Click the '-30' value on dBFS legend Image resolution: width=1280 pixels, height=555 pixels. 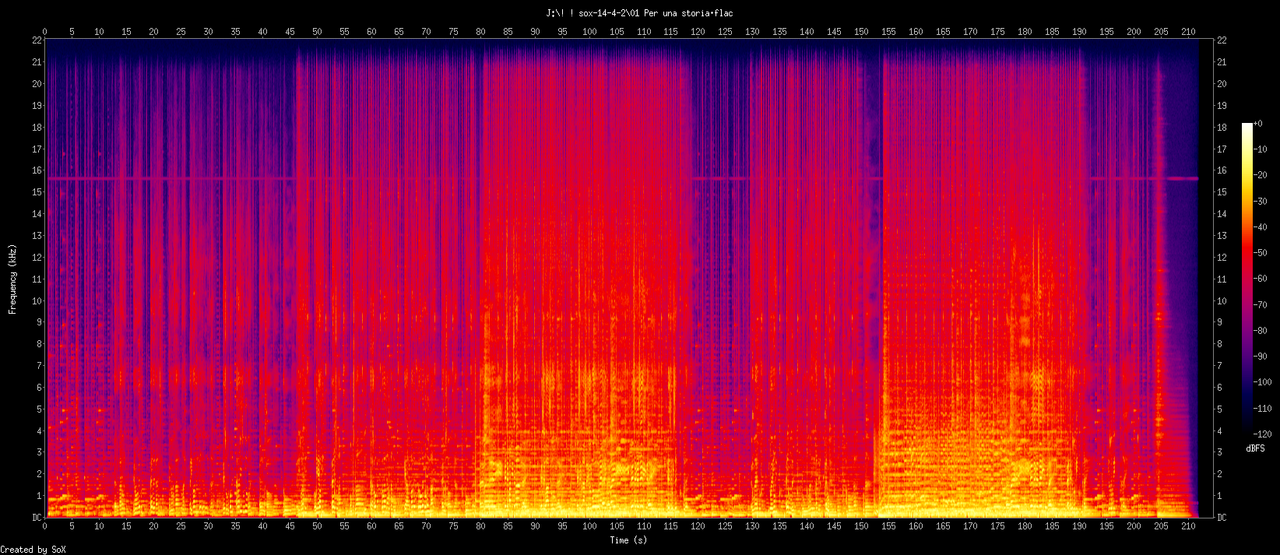click(1262, 201)
